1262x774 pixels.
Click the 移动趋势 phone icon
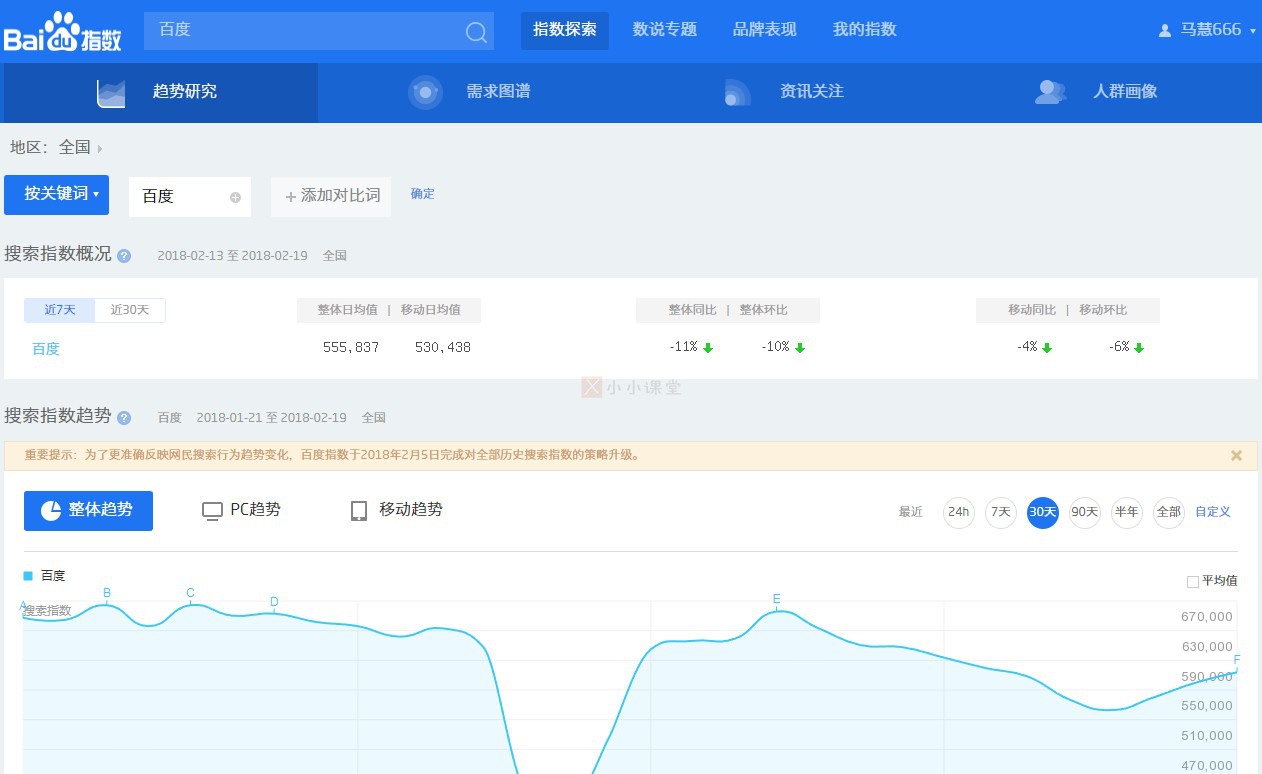point(359,511)
